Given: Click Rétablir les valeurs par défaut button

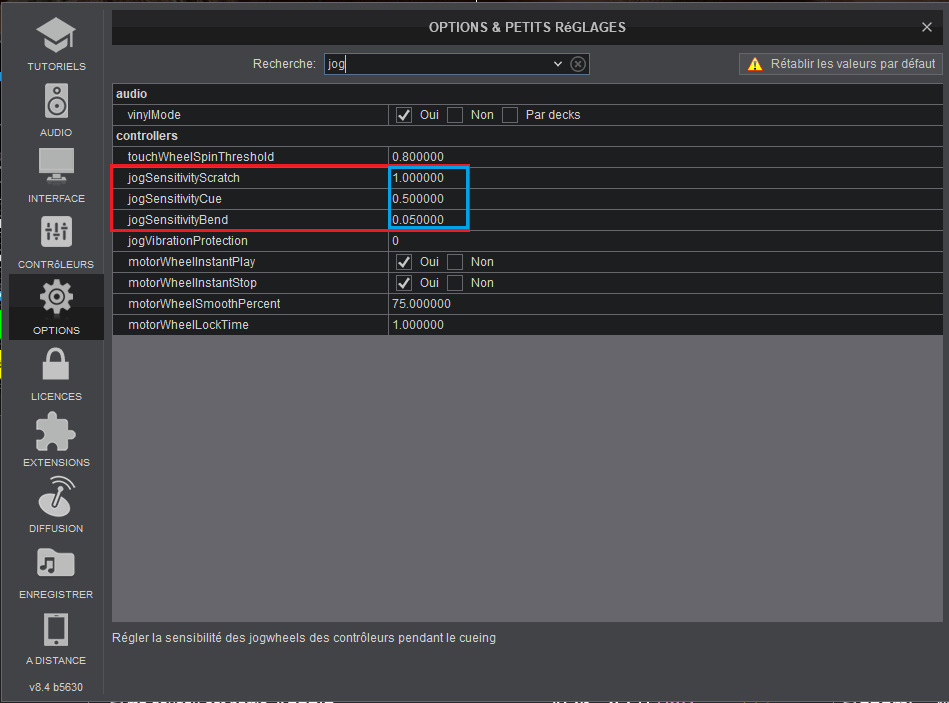Looking at the screenshot, I should tap(841, 64).
